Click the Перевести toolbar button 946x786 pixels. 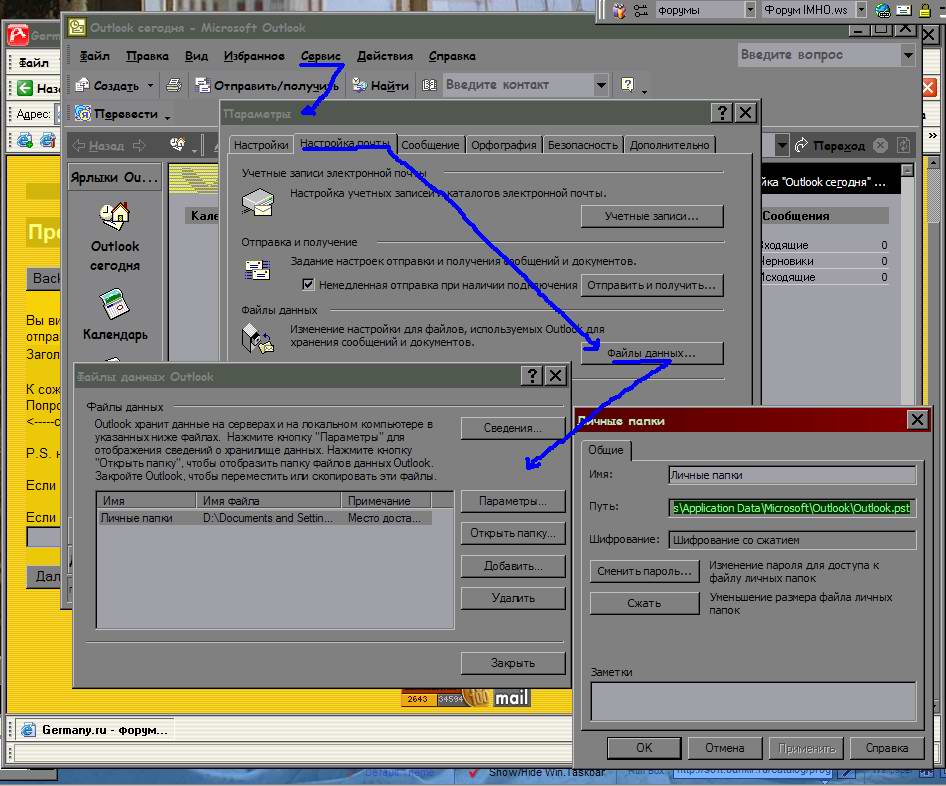tap(117, 113)
